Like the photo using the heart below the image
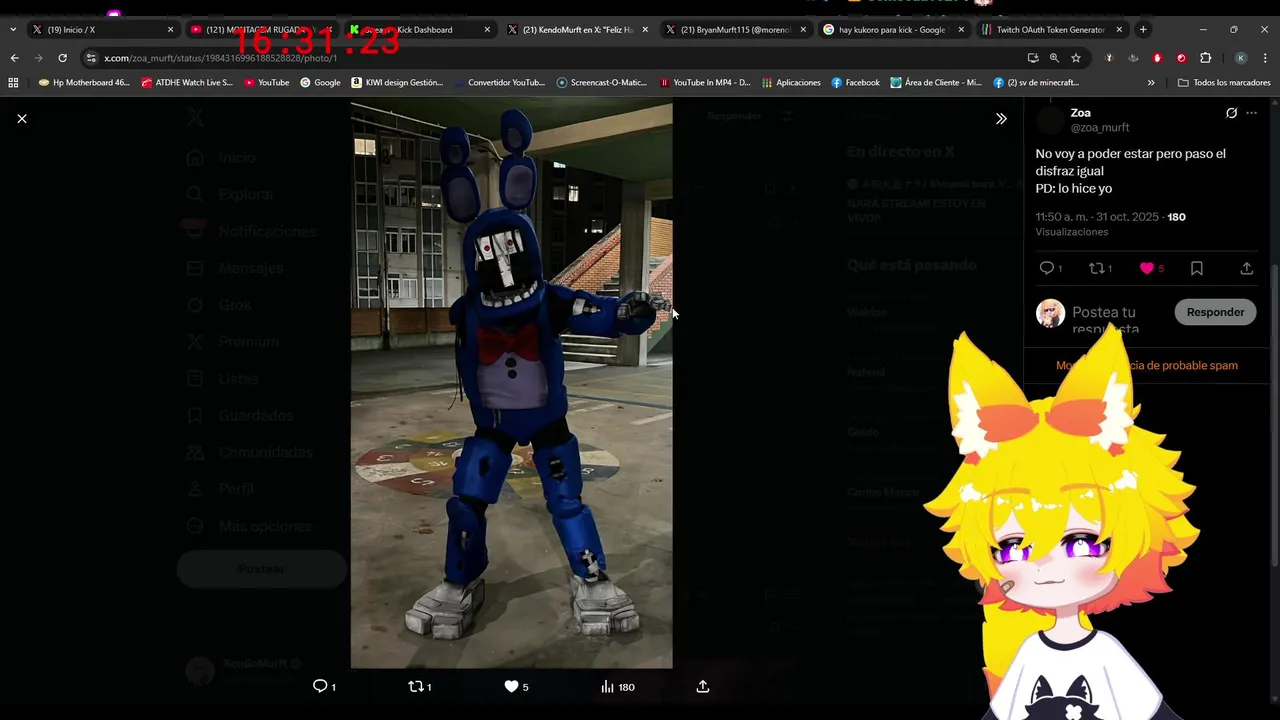The image size is (1280, 720). 511,686
